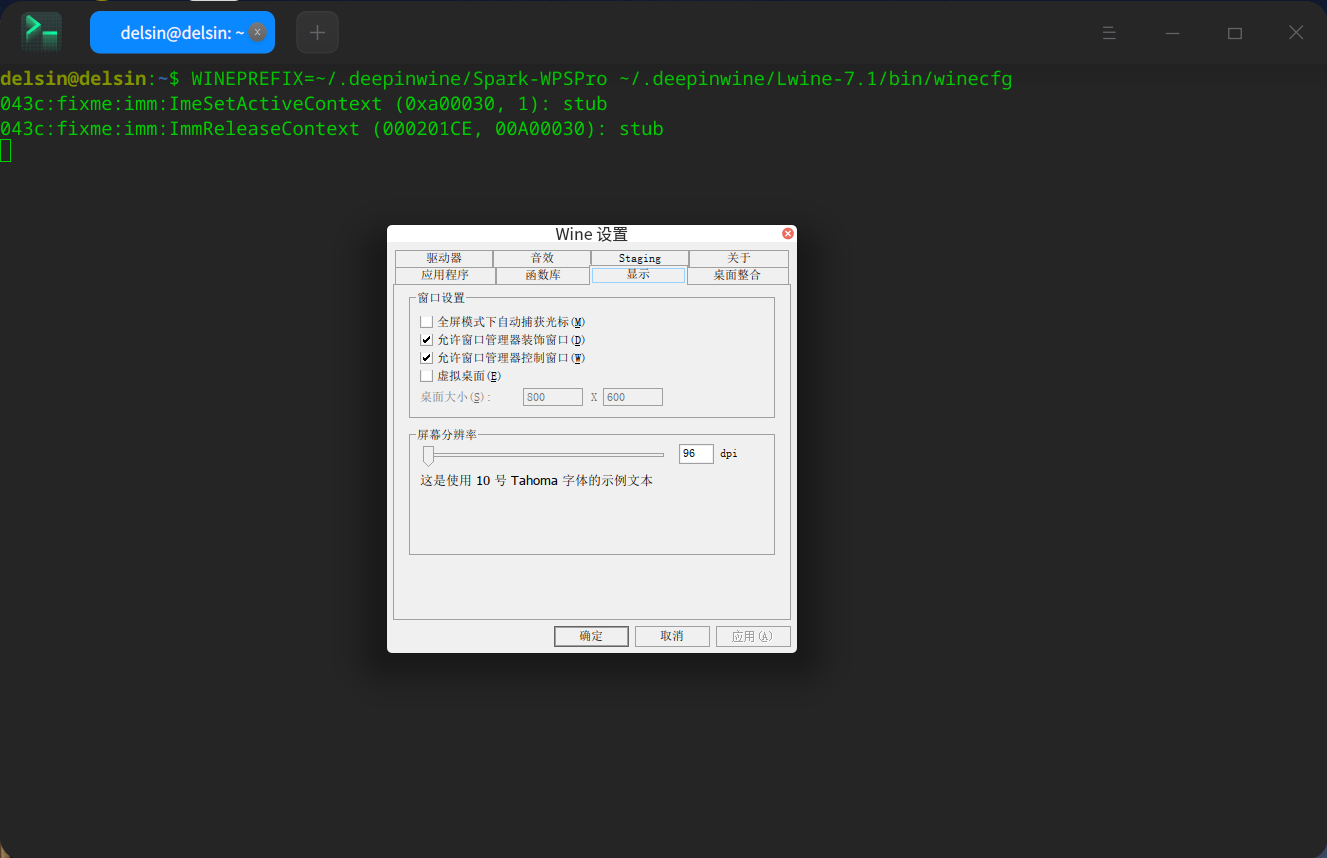
Task: Enable 全屏模式下自动捕获光标 option
Action: tap(426, 321)
